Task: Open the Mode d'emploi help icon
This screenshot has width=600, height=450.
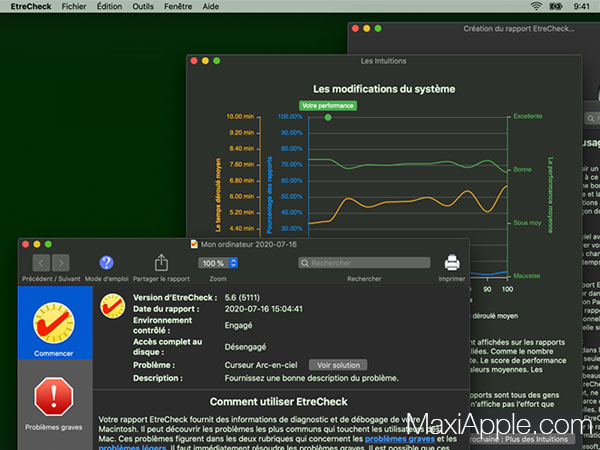Action: point(106,263)
